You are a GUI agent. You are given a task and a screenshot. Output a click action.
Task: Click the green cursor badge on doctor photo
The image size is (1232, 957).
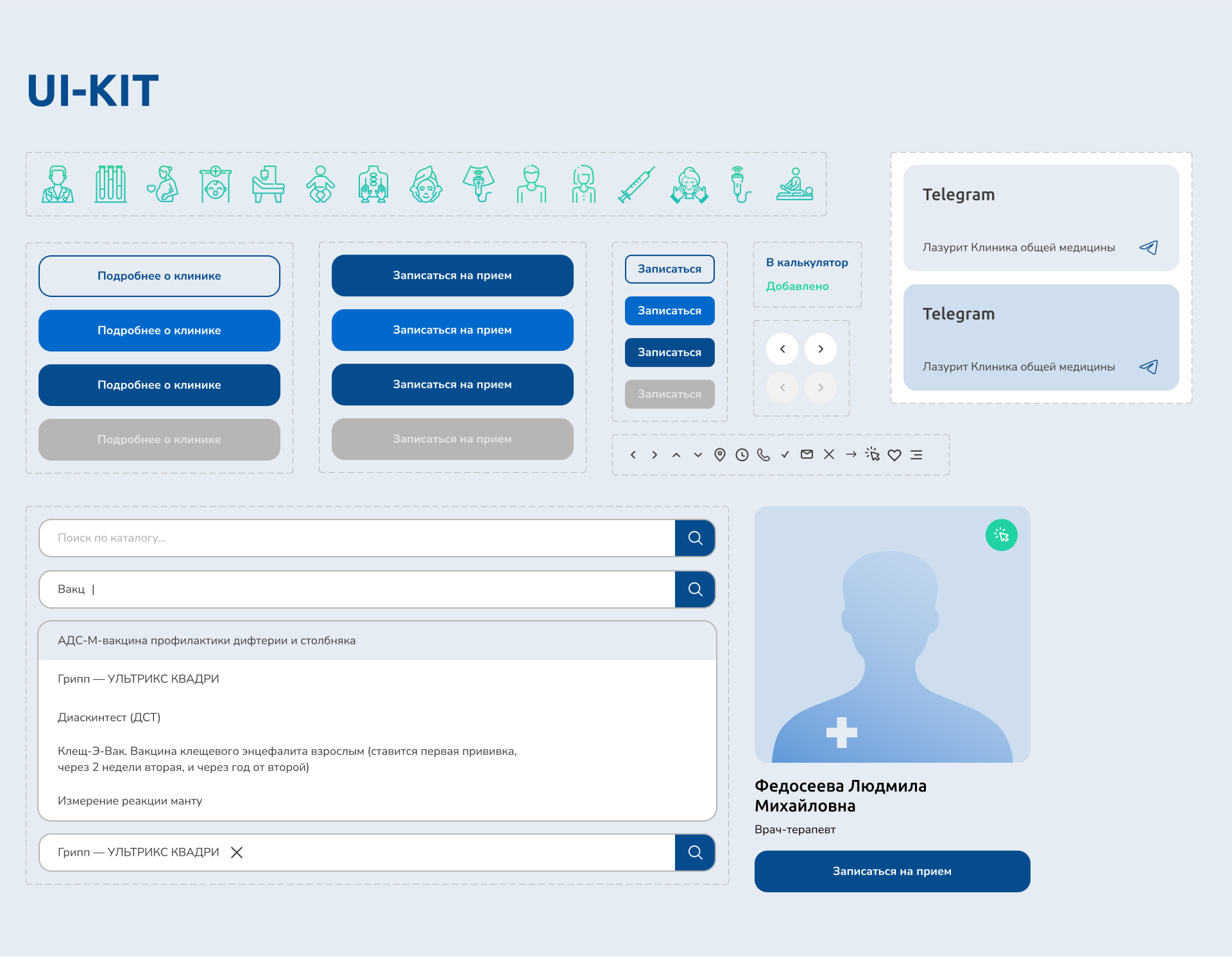coord(1001,535)
